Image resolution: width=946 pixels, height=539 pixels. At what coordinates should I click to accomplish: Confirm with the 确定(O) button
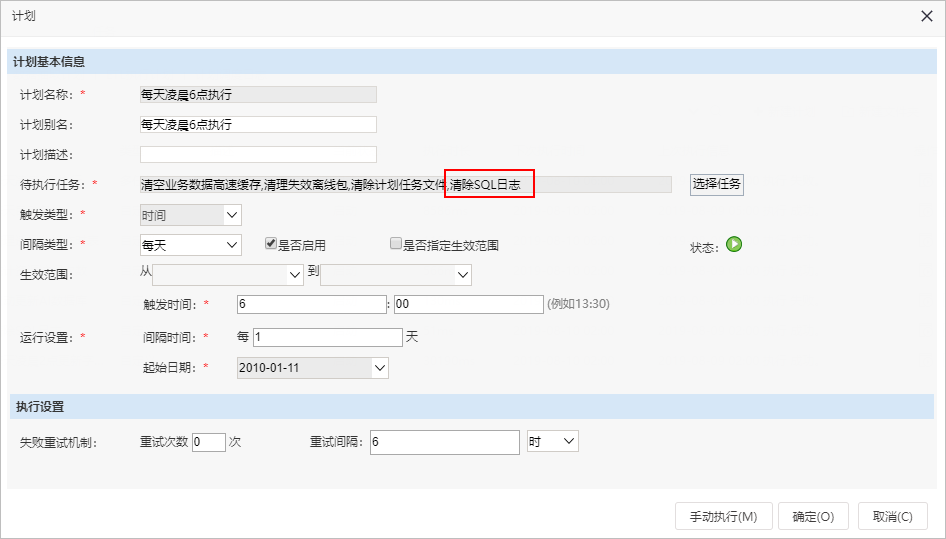pyautogui.click(x=813, y=517)
